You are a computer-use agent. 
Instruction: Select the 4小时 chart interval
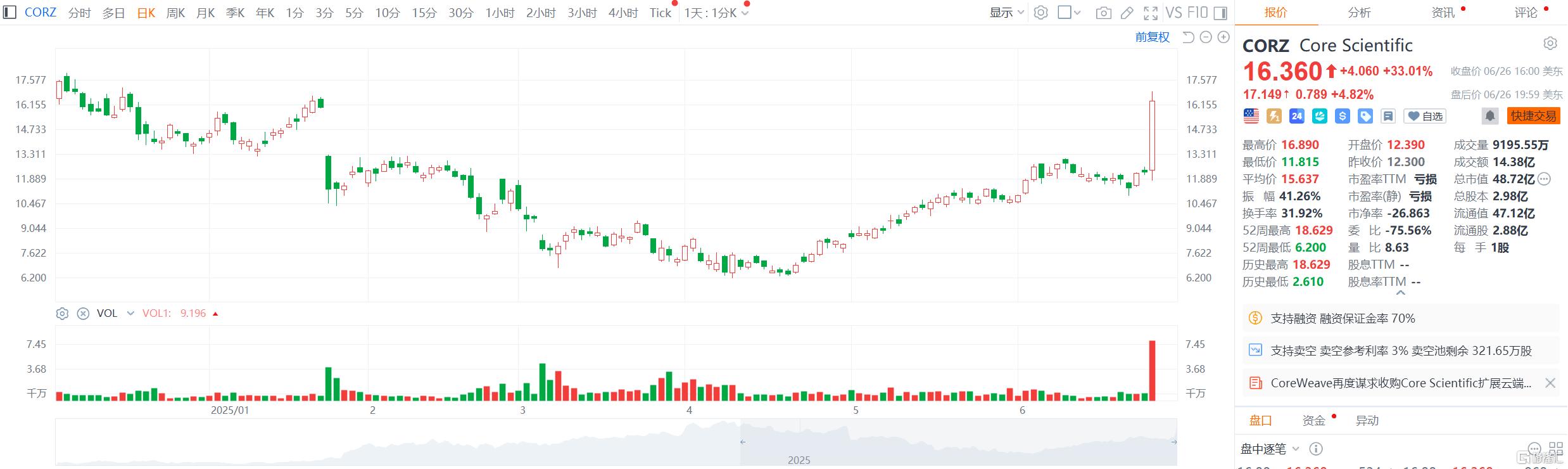tap(623, 13)
